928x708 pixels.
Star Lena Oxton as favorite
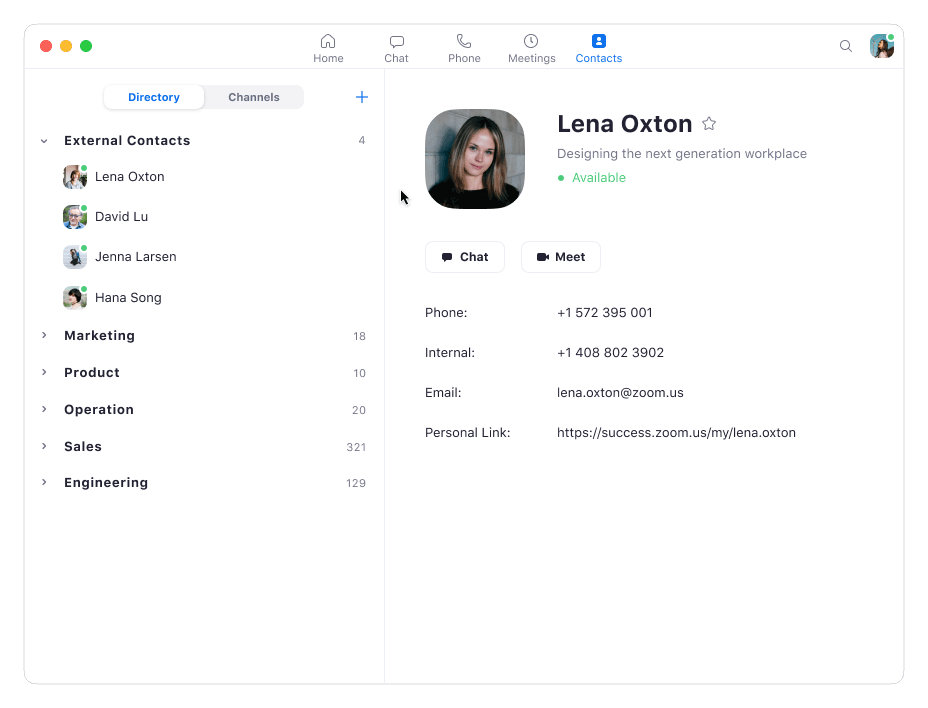tap(709, 124)
